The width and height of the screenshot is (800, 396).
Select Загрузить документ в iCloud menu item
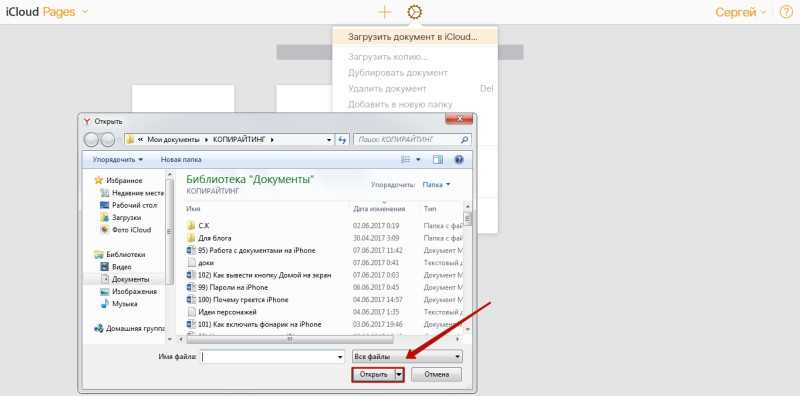pos(412,37)
